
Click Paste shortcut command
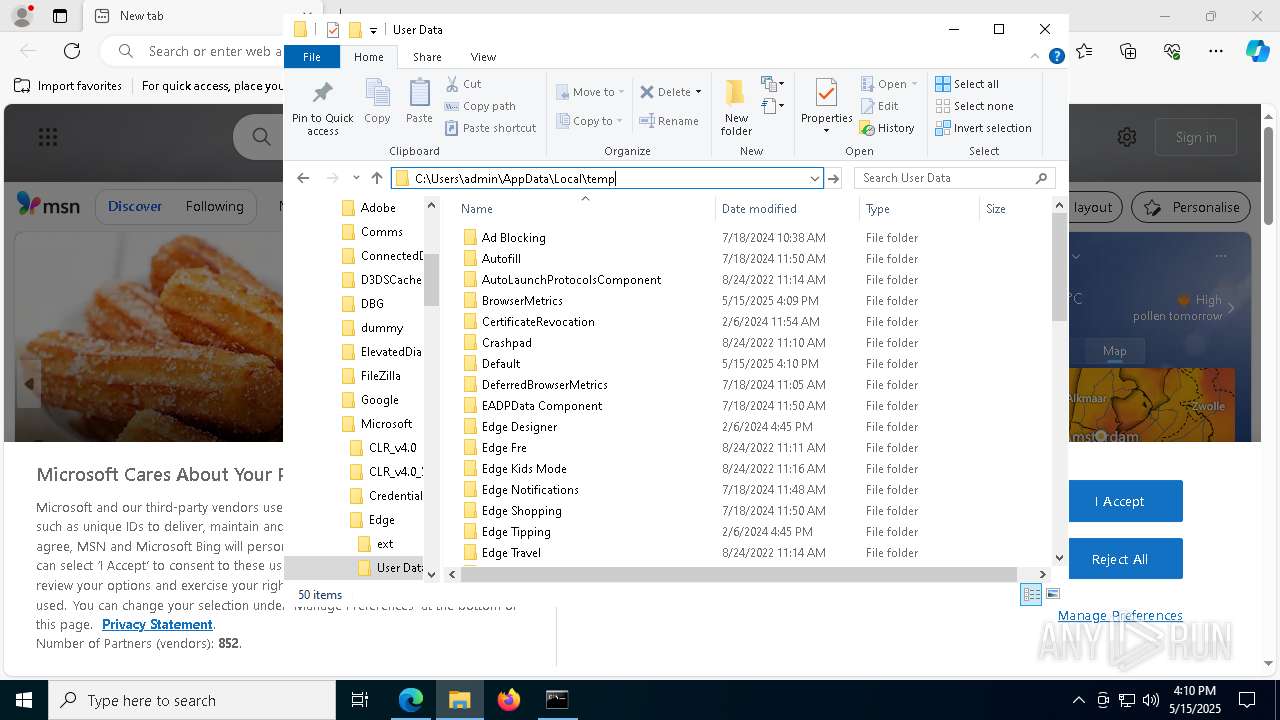coord(490,128)
